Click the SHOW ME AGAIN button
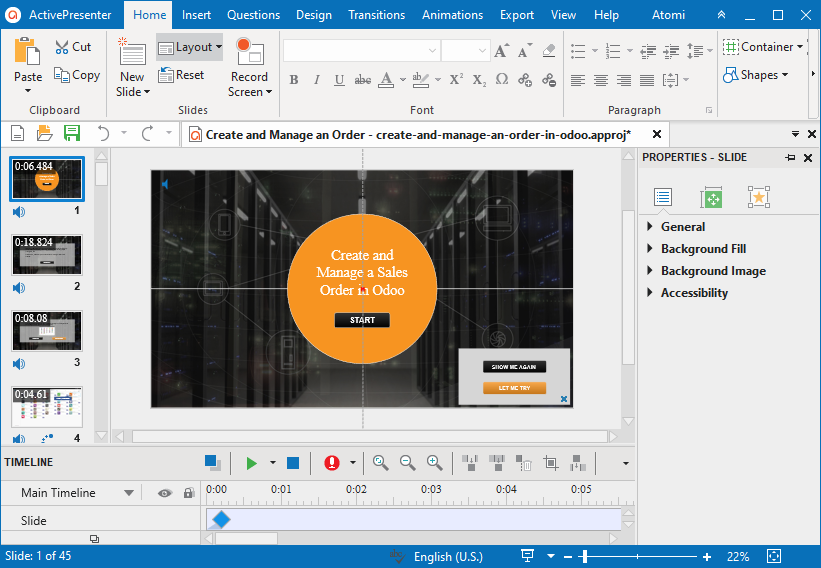 click(x=514, y=366)
